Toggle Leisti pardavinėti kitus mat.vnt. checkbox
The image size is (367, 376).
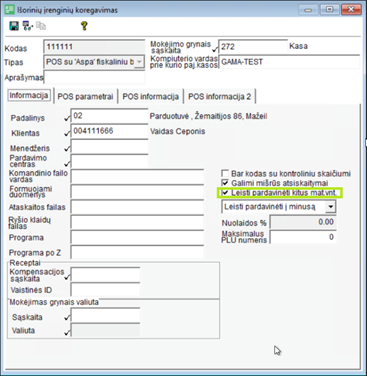(x=225, y=192)
